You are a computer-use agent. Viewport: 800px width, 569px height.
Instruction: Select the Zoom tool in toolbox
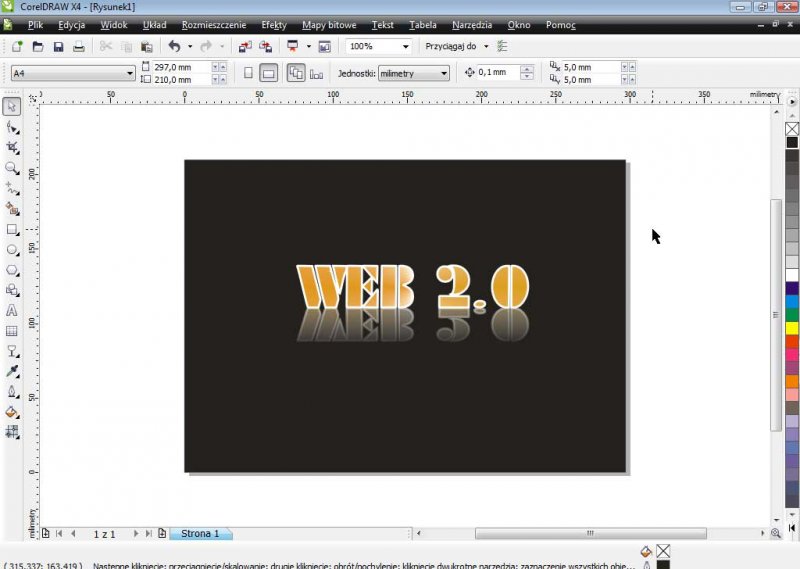[x=12, y=168]
